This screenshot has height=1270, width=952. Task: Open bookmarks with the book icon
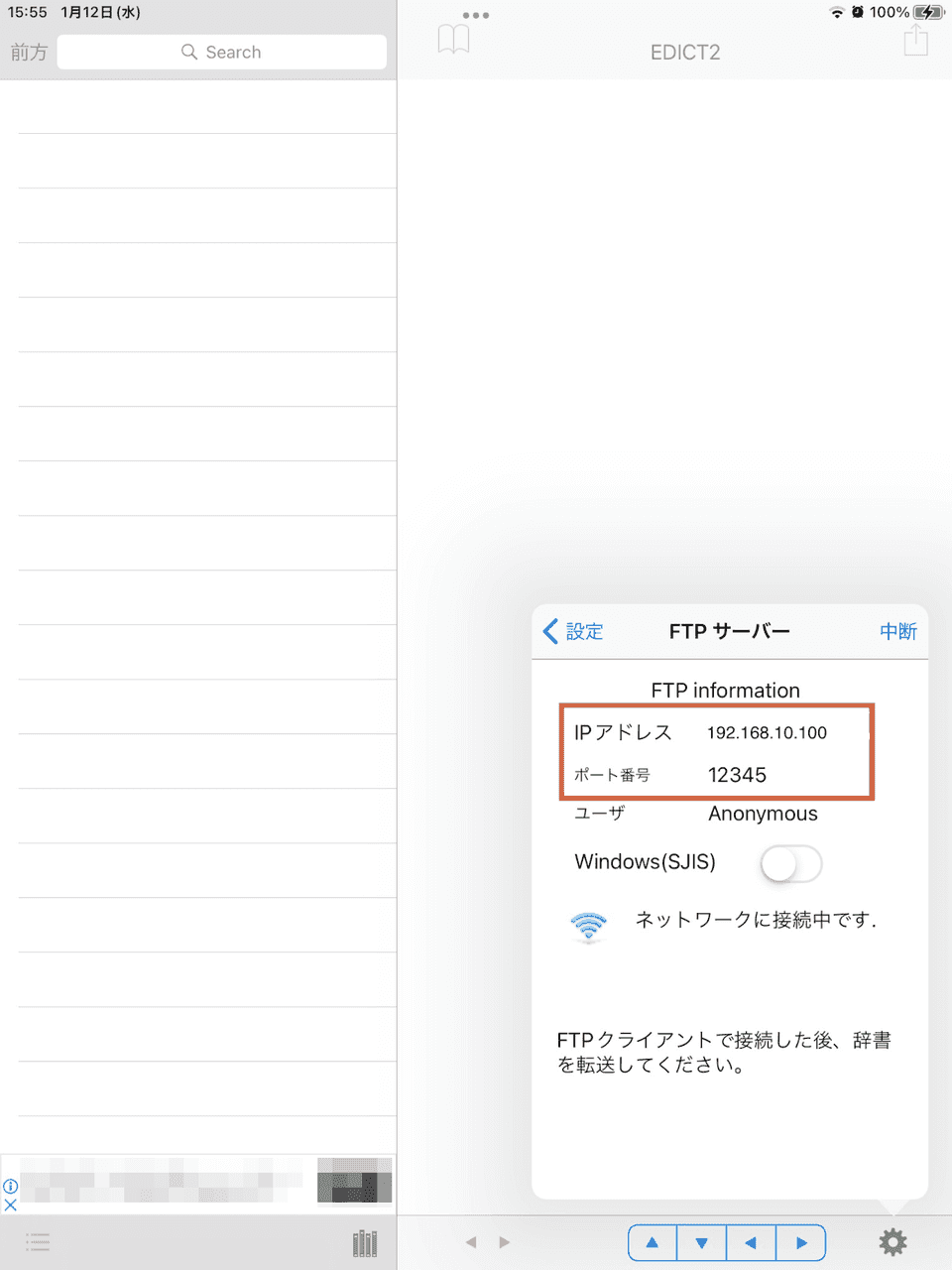[x=453, y=37]
